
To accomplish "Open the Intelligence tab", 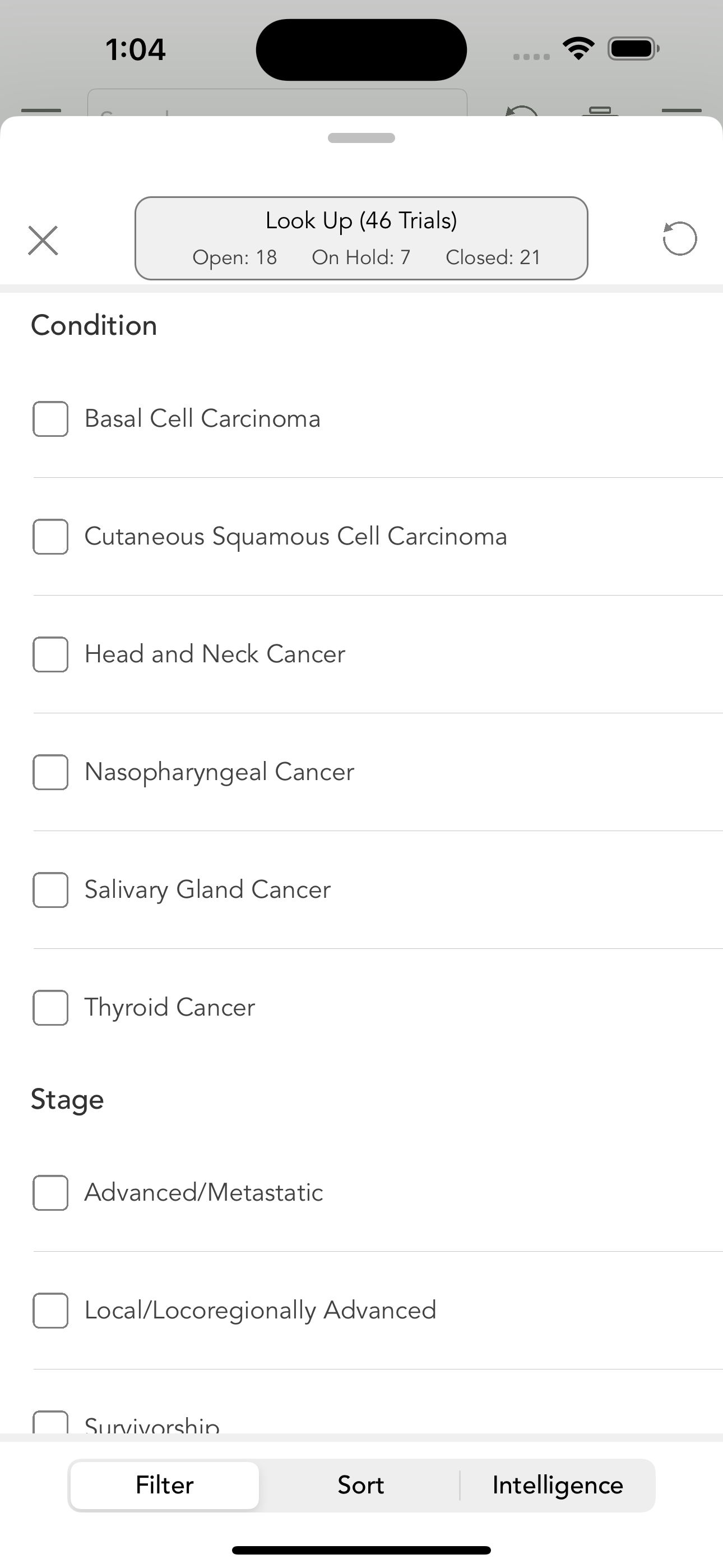I will 558,1485.
